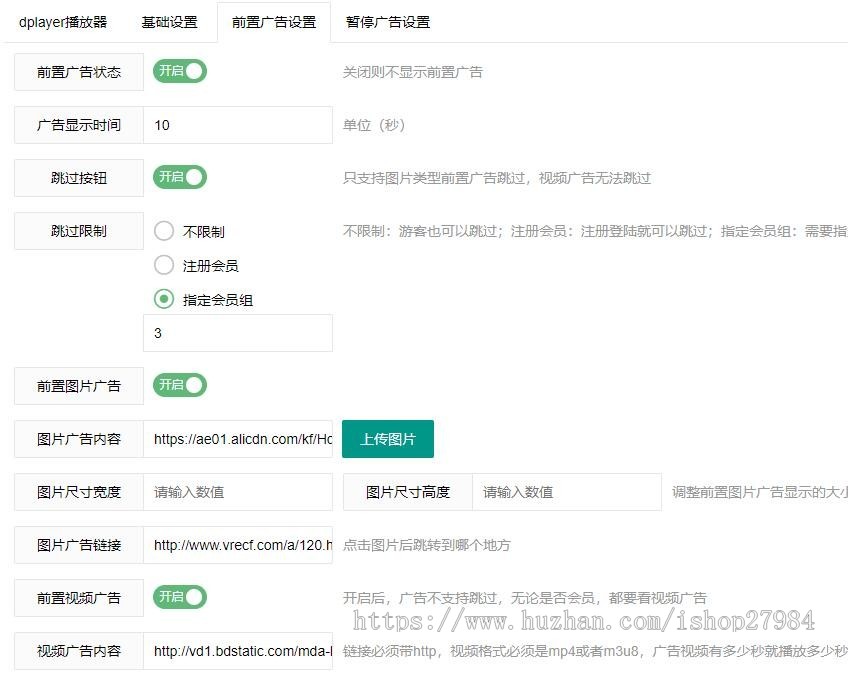
Task: Toggle the 前置广告状态 switch
Action: tap(180, 71)
